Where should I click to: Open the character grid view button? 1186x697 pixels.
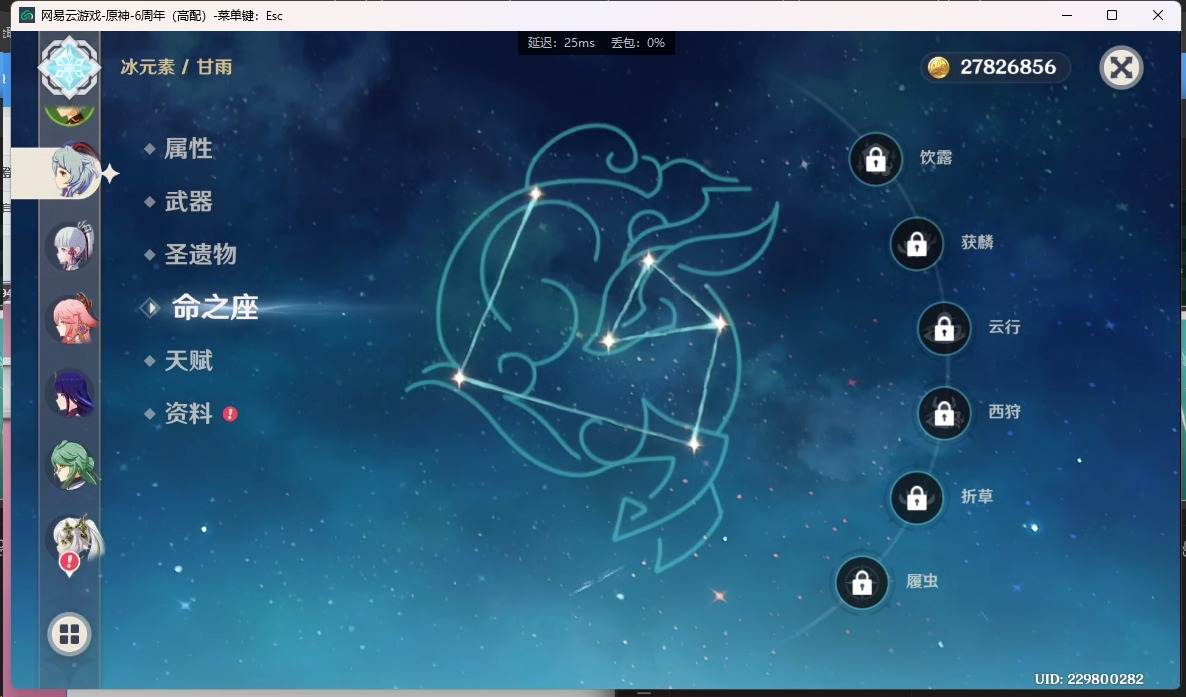tap(70, 634)
